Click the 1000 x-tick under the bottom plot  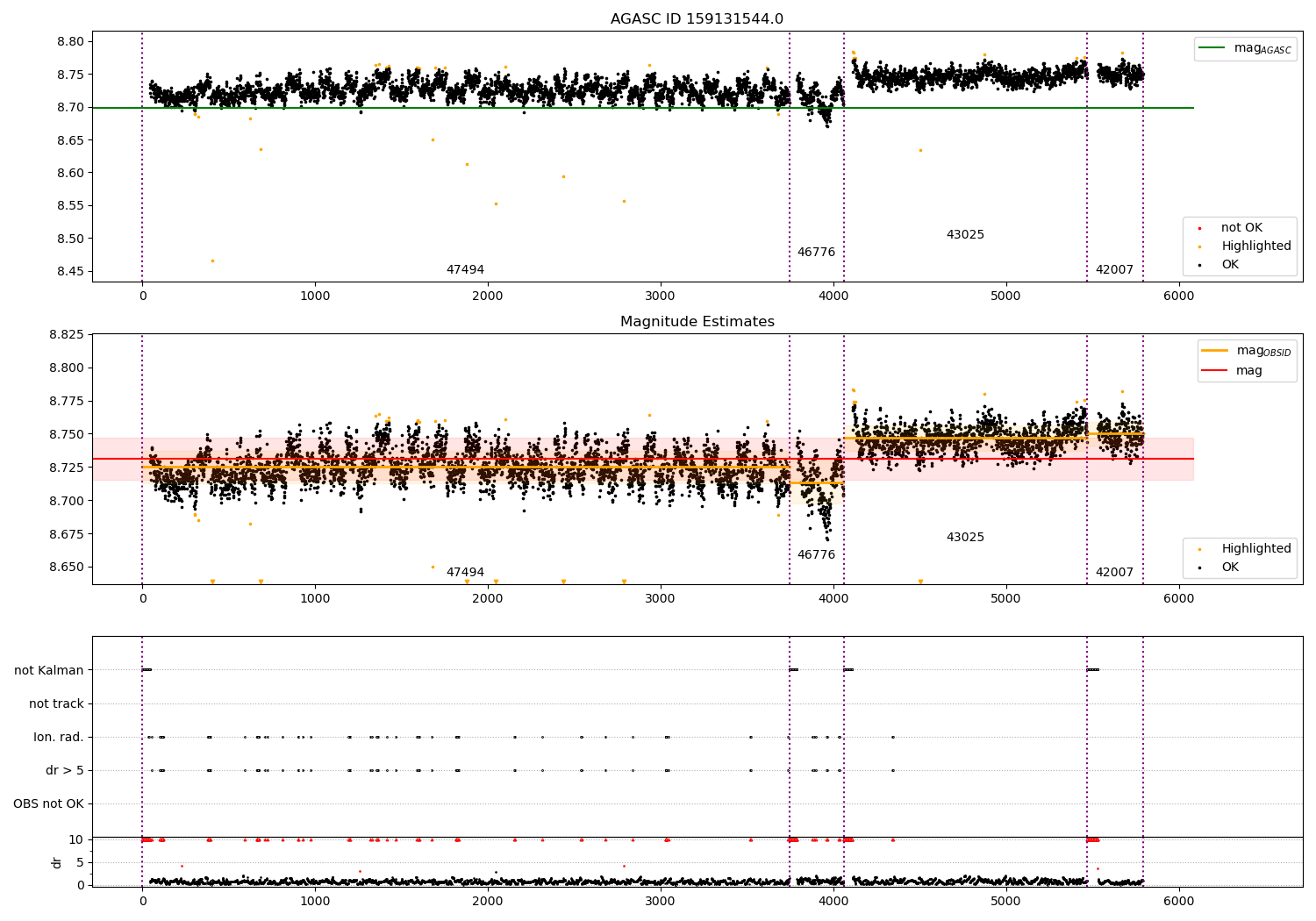click(x=315, y=902)
